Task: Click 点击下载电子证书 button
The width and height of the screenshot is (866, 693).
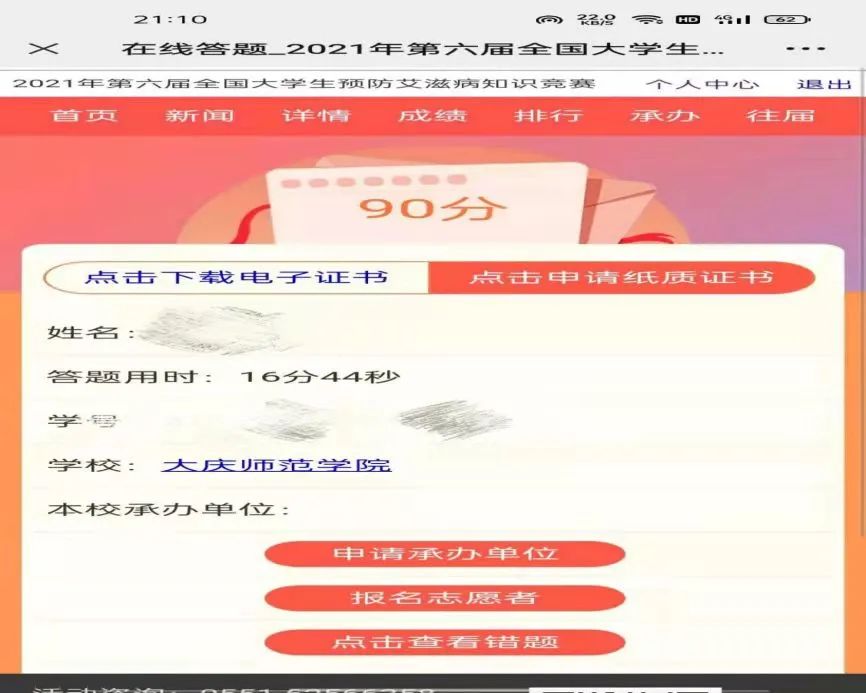Action: (236, 277)
